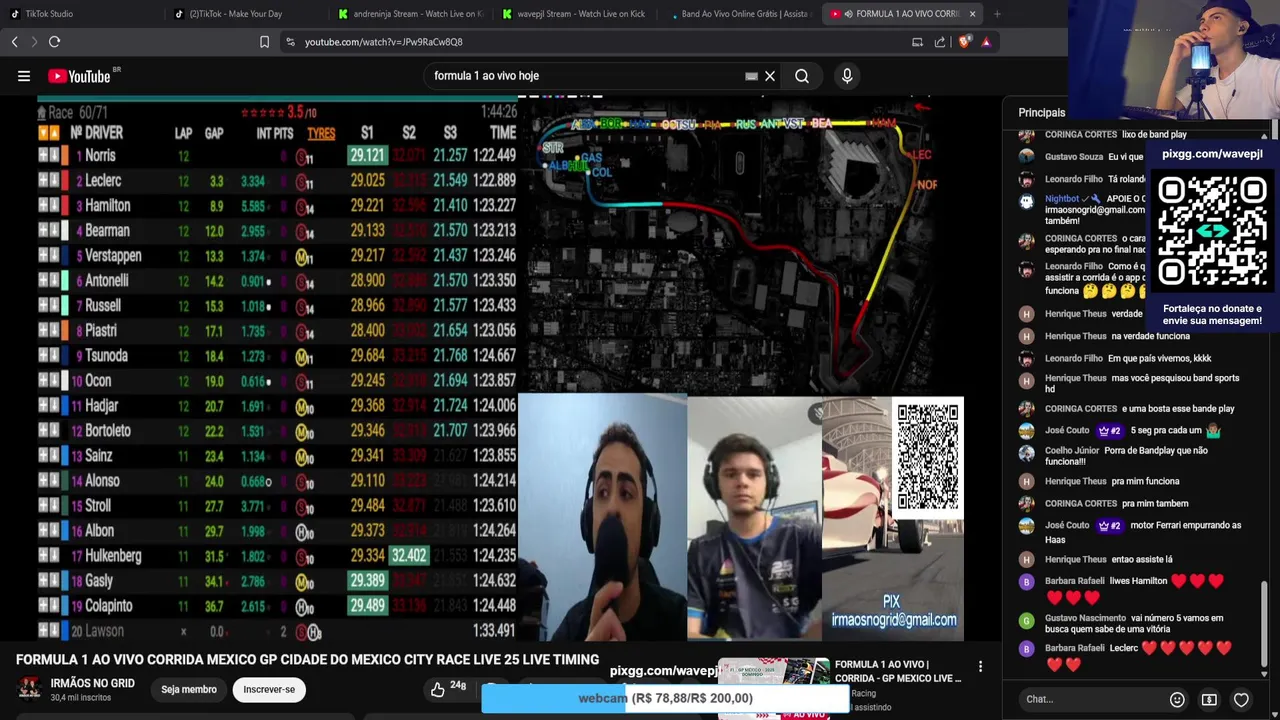Click chat message 'lixo de band play'
The image size is (1280, 720).
(1154, 134)
